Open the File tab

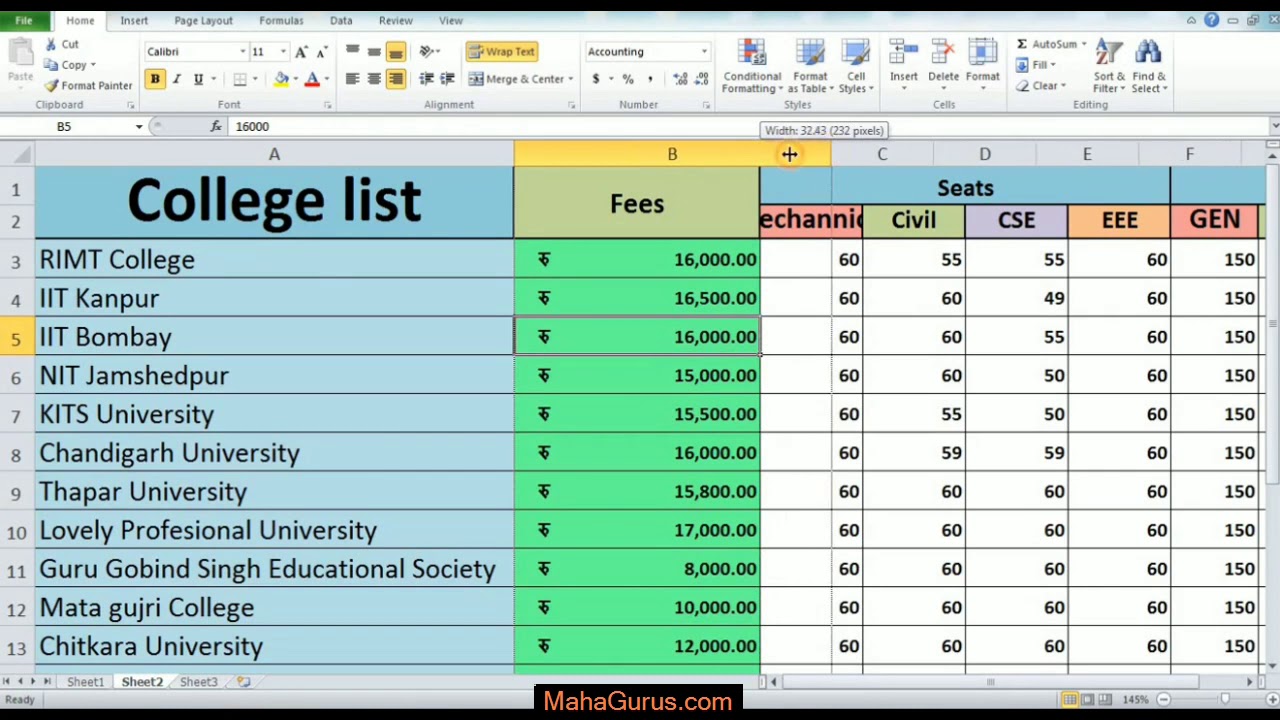(x=23, y=20)
